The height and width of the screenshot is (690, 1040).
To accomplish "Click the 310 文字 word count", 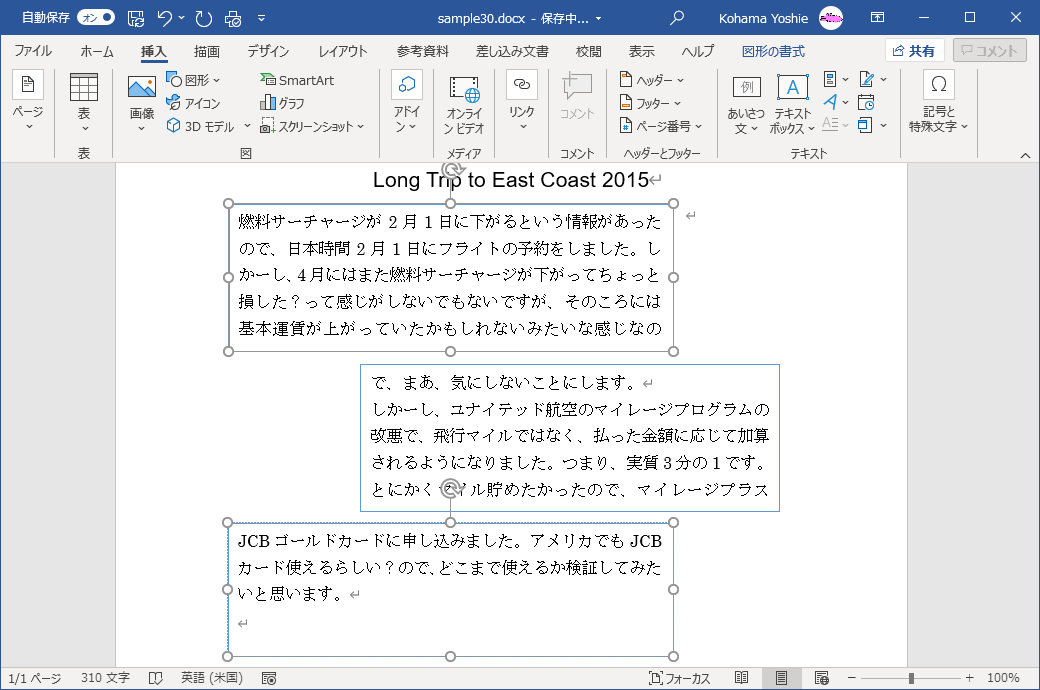I will (105, 678).
